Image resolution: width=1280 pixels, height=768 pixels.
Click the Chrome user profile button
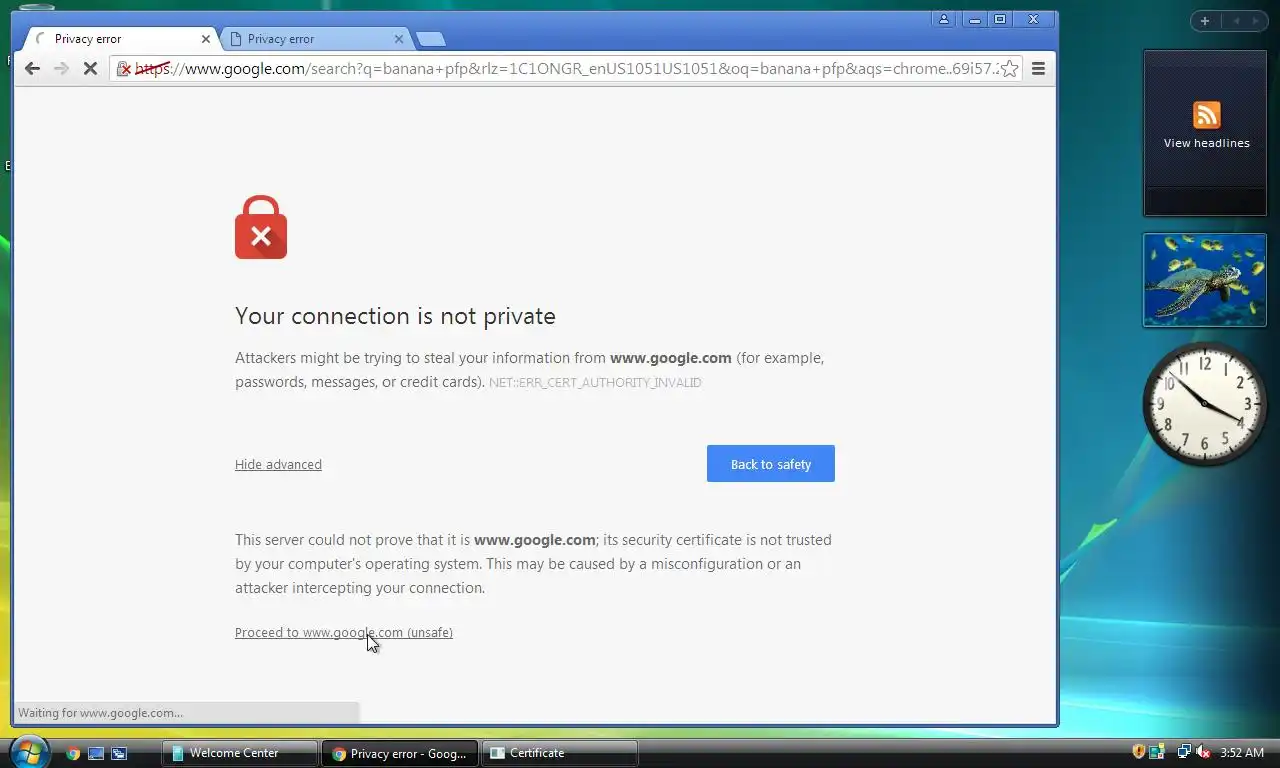[944, 19]
